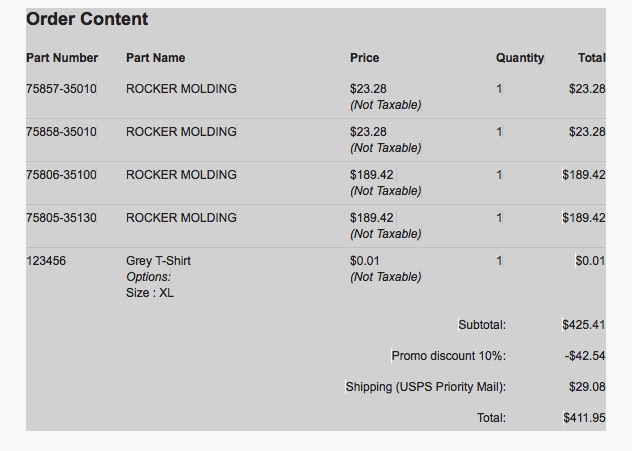The height and width of the screenshot is (451, 632).
Task: Click the -$42.54 discount amount
Action: (x=585, y=356)
